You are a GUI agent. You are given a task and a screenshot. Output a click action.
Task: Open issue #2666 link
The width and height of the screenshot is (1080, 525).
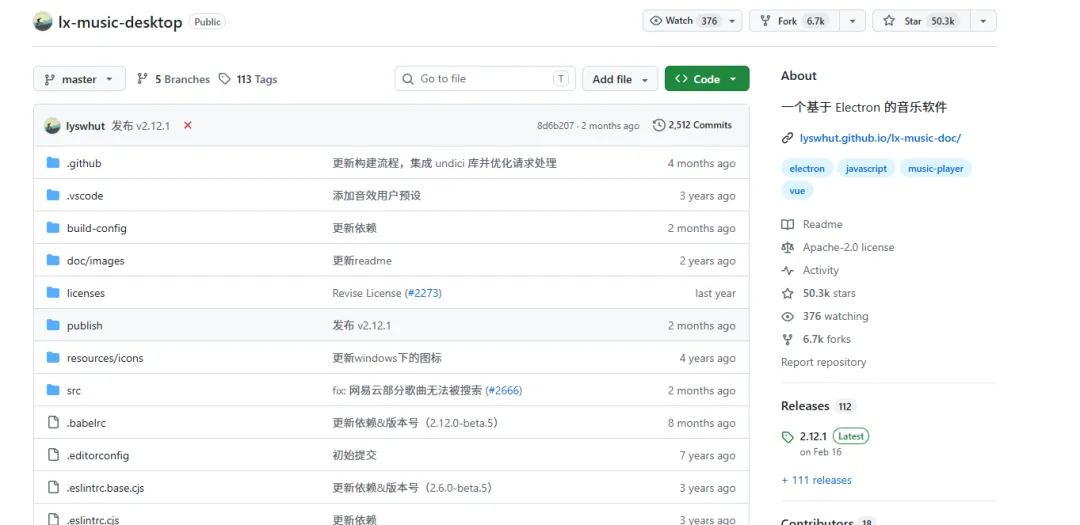pos(503,391)
